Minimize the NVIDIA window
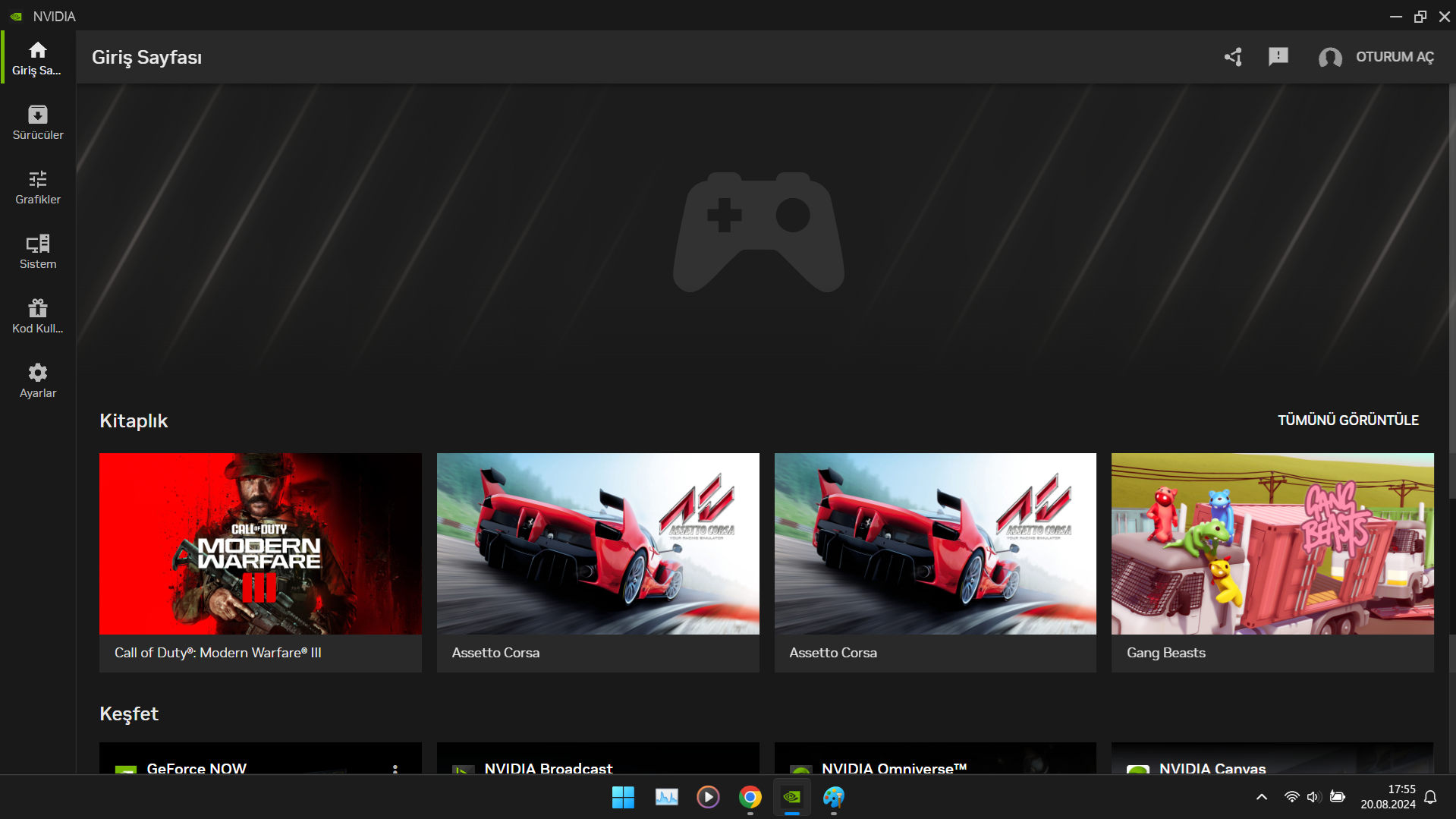The height and width of the screenshot is (819, 1456). pos(1396,16)
